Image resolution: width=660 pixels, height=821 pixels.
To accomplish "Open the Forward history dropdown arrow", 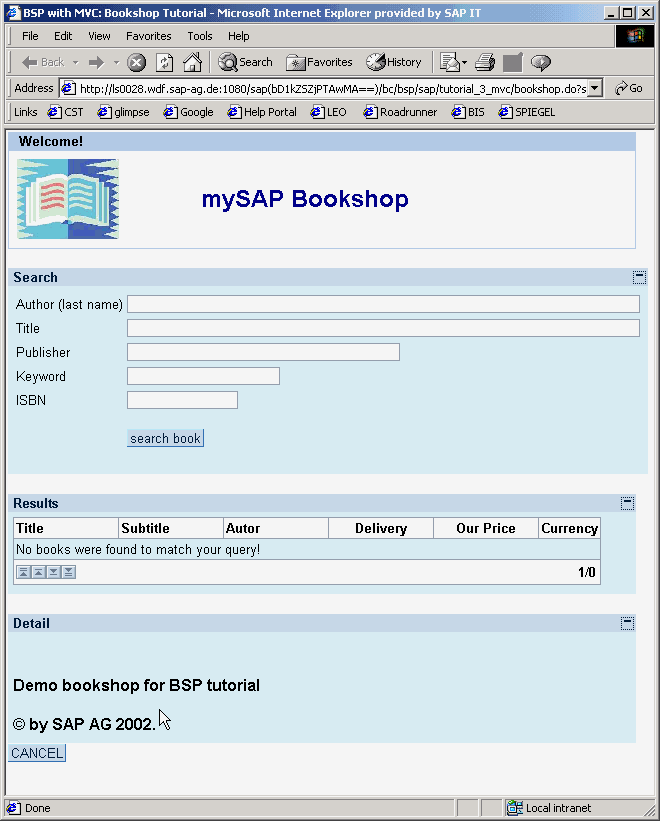I will tap(116, 62).
